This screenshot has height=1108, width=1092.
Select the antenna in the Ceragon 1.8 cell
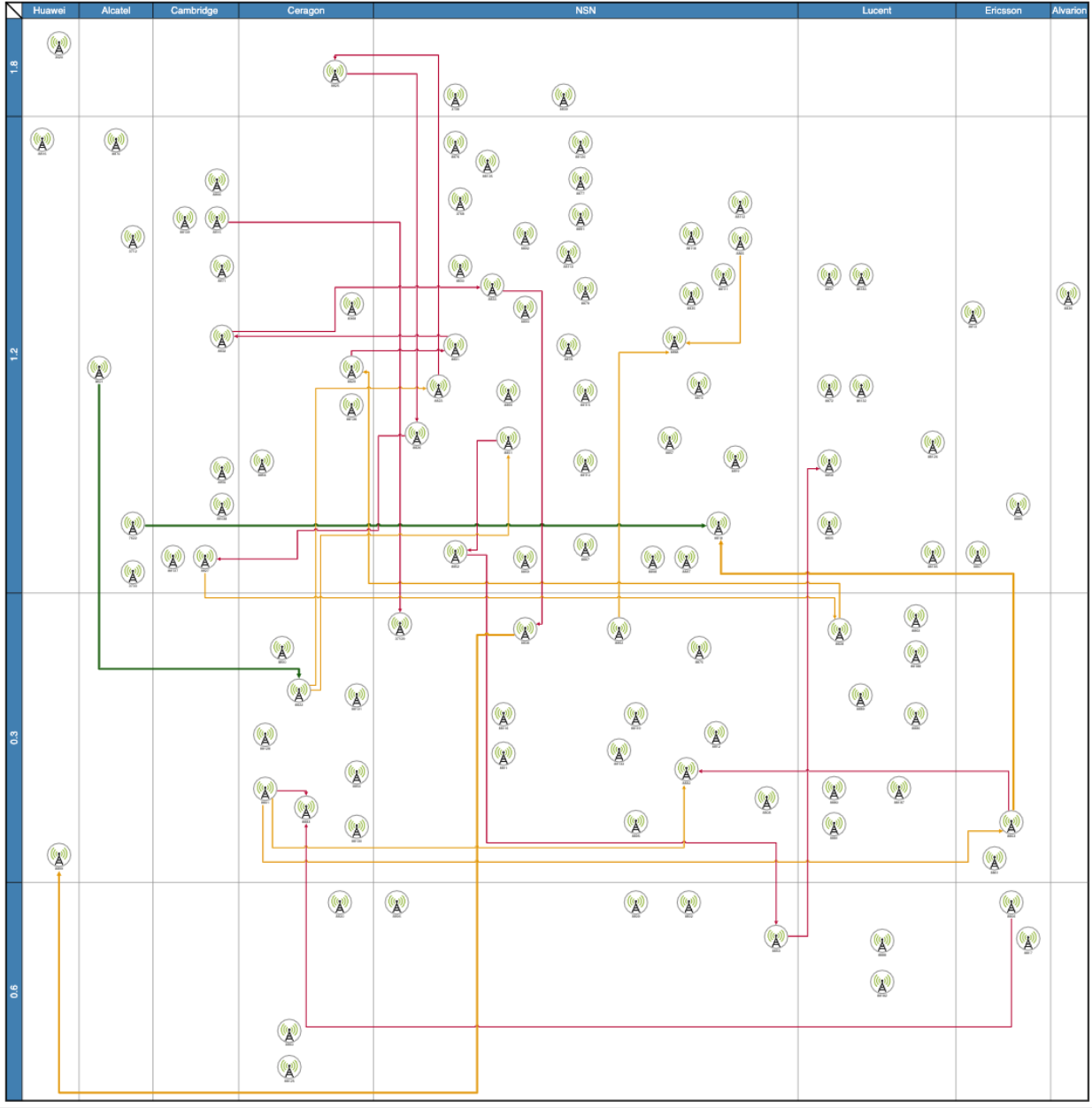click(x=335, y=72)
